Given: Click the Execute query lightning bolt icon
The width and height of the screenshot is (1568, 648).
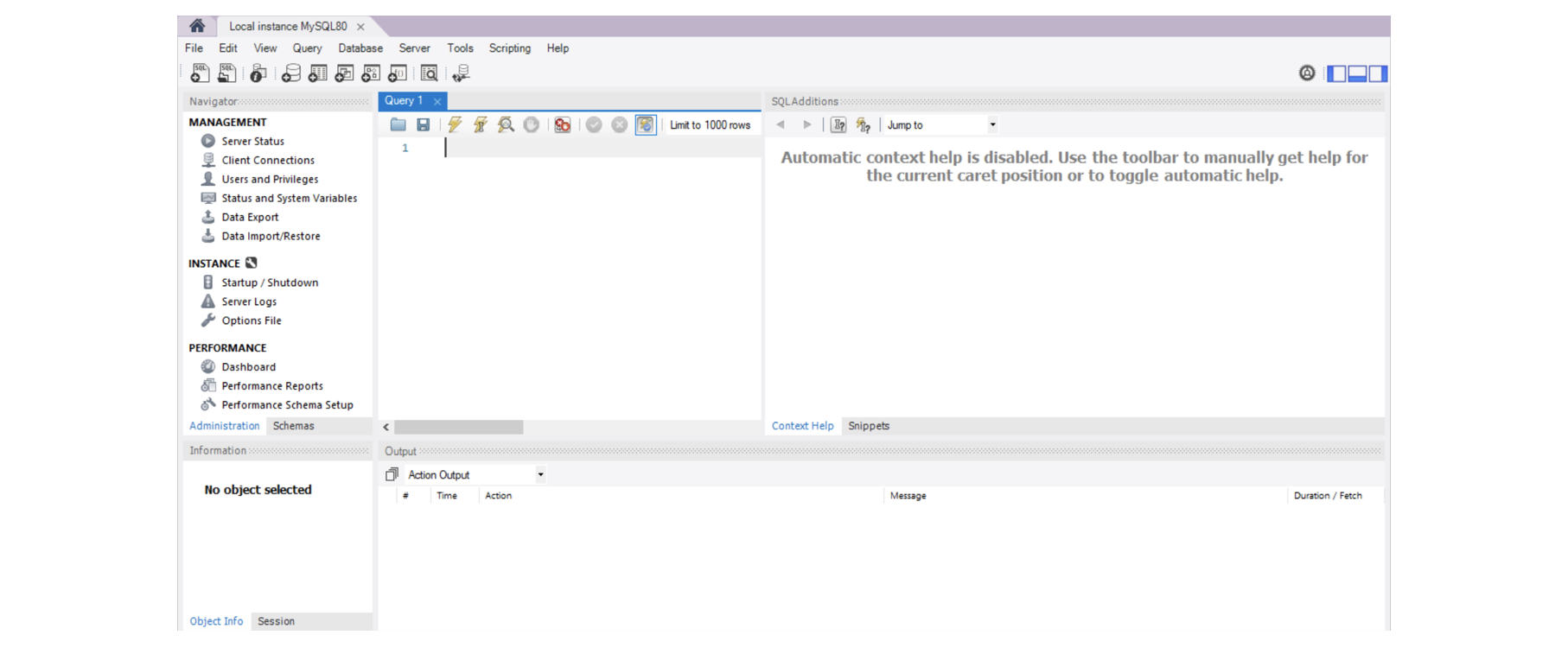Looking at the screenshot, I should click(x=455, y=125).
